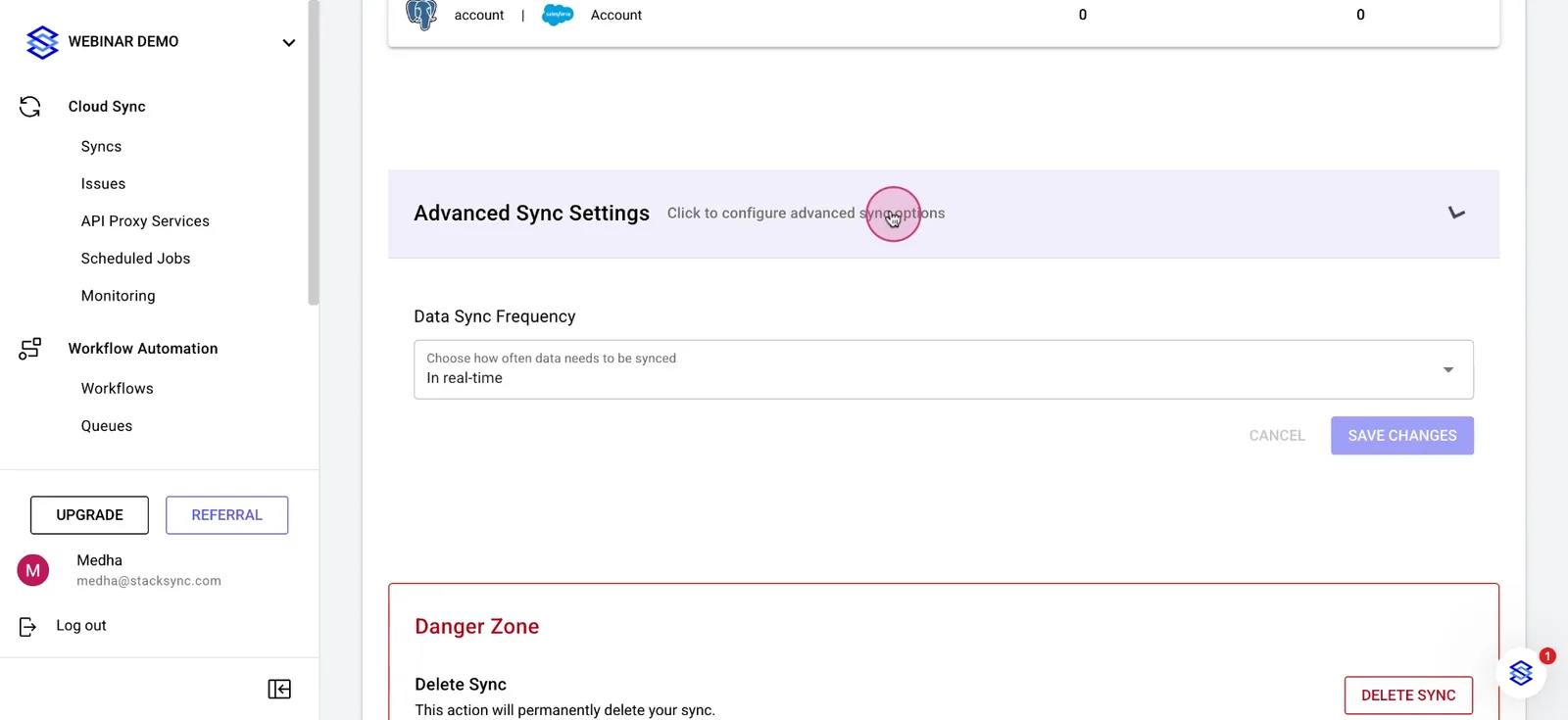Navigate to Workflows

point(117,389)
